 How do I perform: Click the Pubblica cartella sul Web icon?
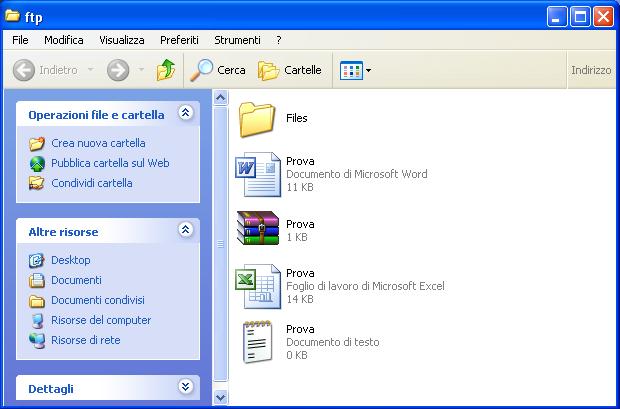[37, 163]
